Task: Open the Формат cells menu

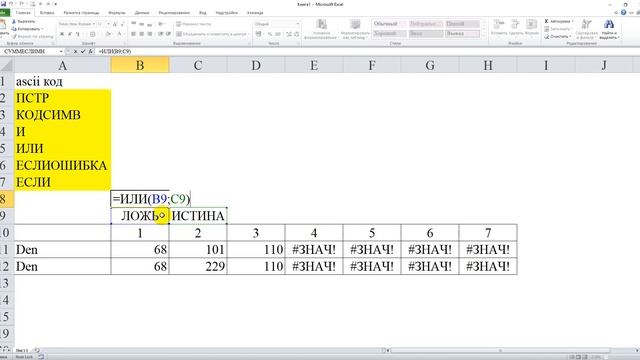Action: [x=531, y=28]
